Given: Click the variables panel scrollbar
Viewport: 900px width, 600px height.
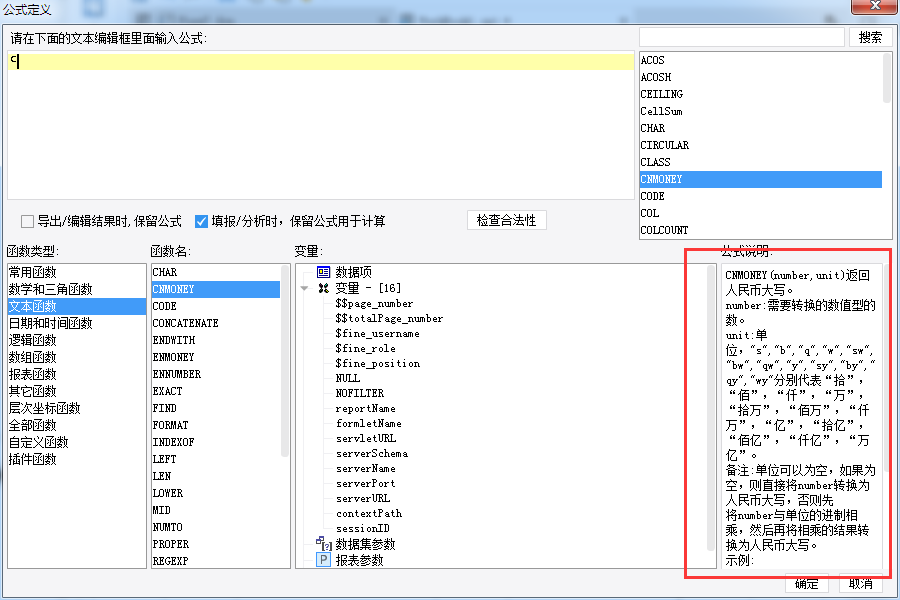Looking at the screenshot, I should pos(711,408).
